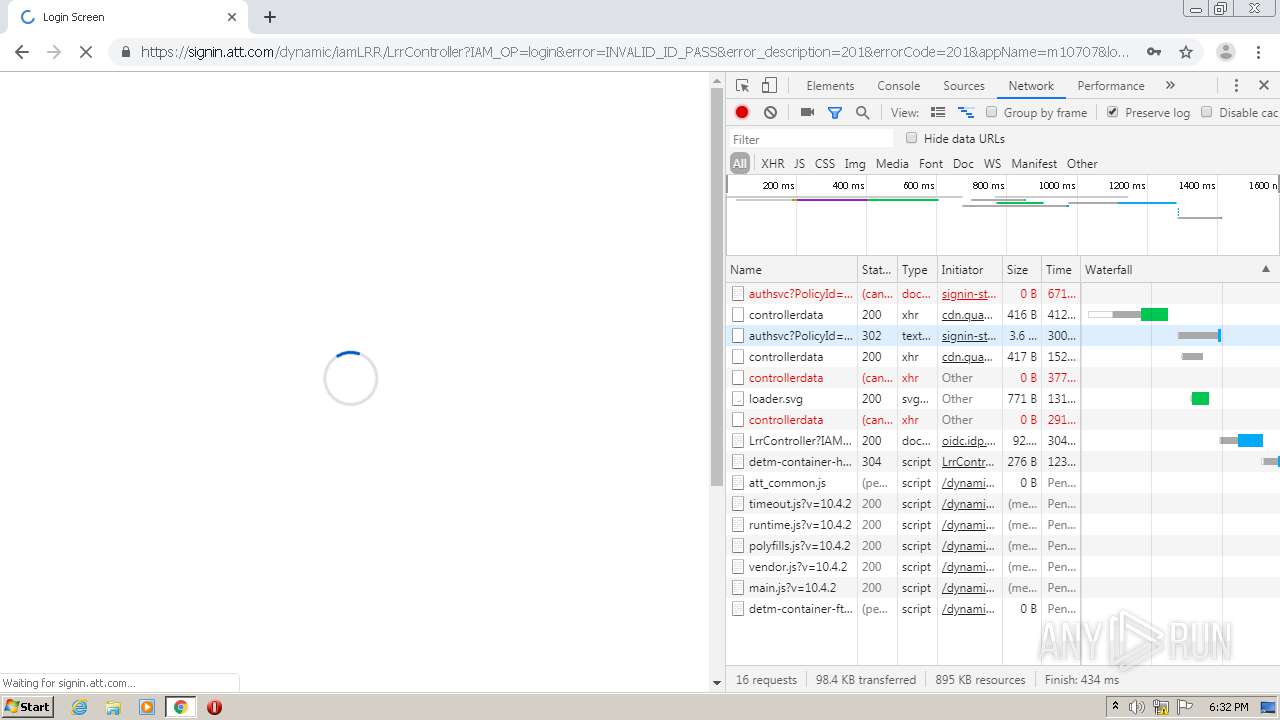
Task: Uncheck Preserve log checkbox
Action: (x=1113, y=112)
